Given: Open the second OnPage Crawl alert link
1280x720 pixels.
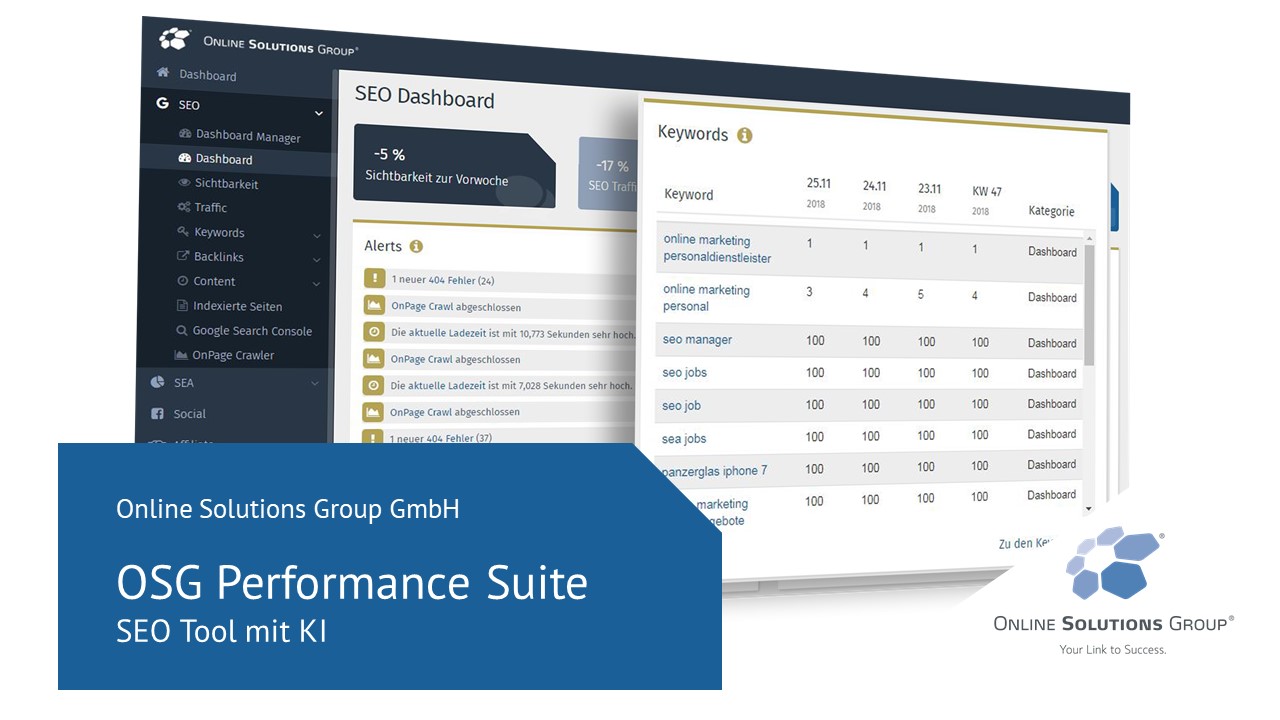Looking at the screenshot, I should coord(421,359).
